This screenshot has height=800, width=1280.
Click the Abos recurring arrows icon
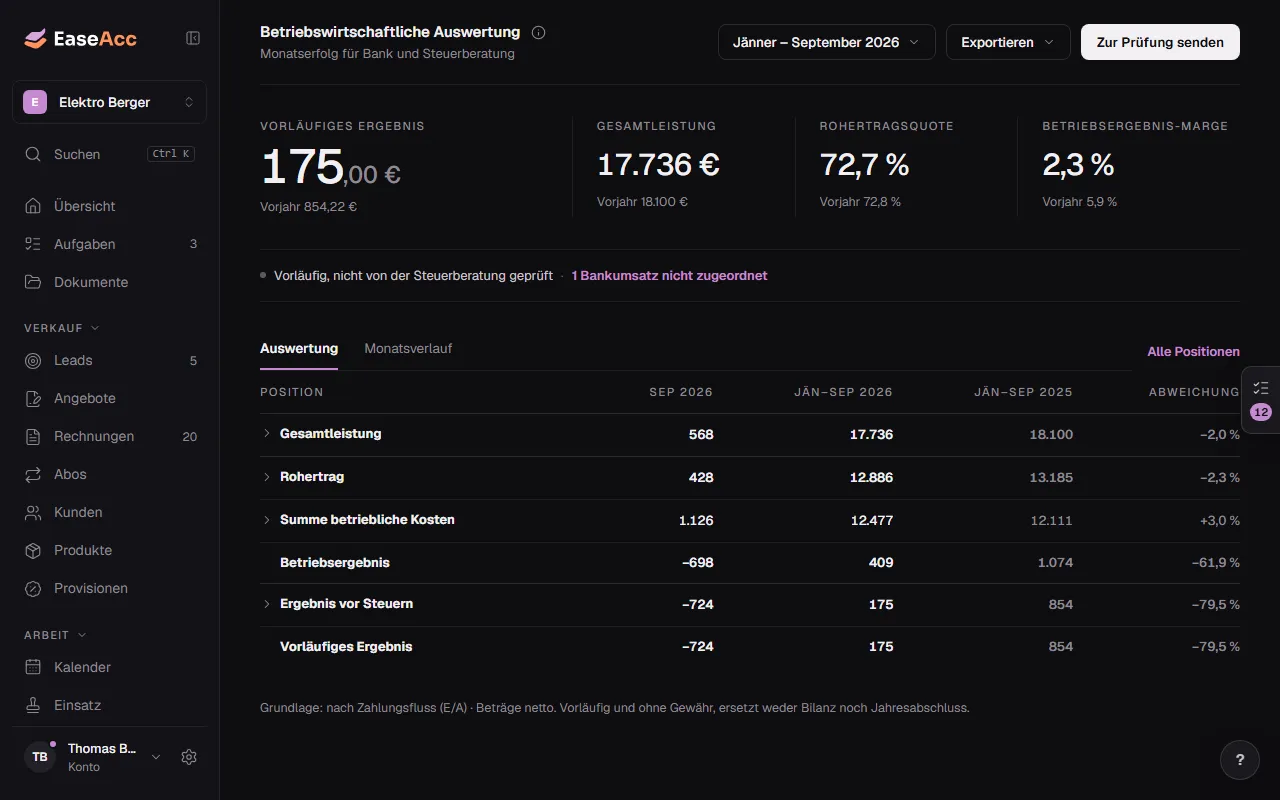(x=33, y=474)
